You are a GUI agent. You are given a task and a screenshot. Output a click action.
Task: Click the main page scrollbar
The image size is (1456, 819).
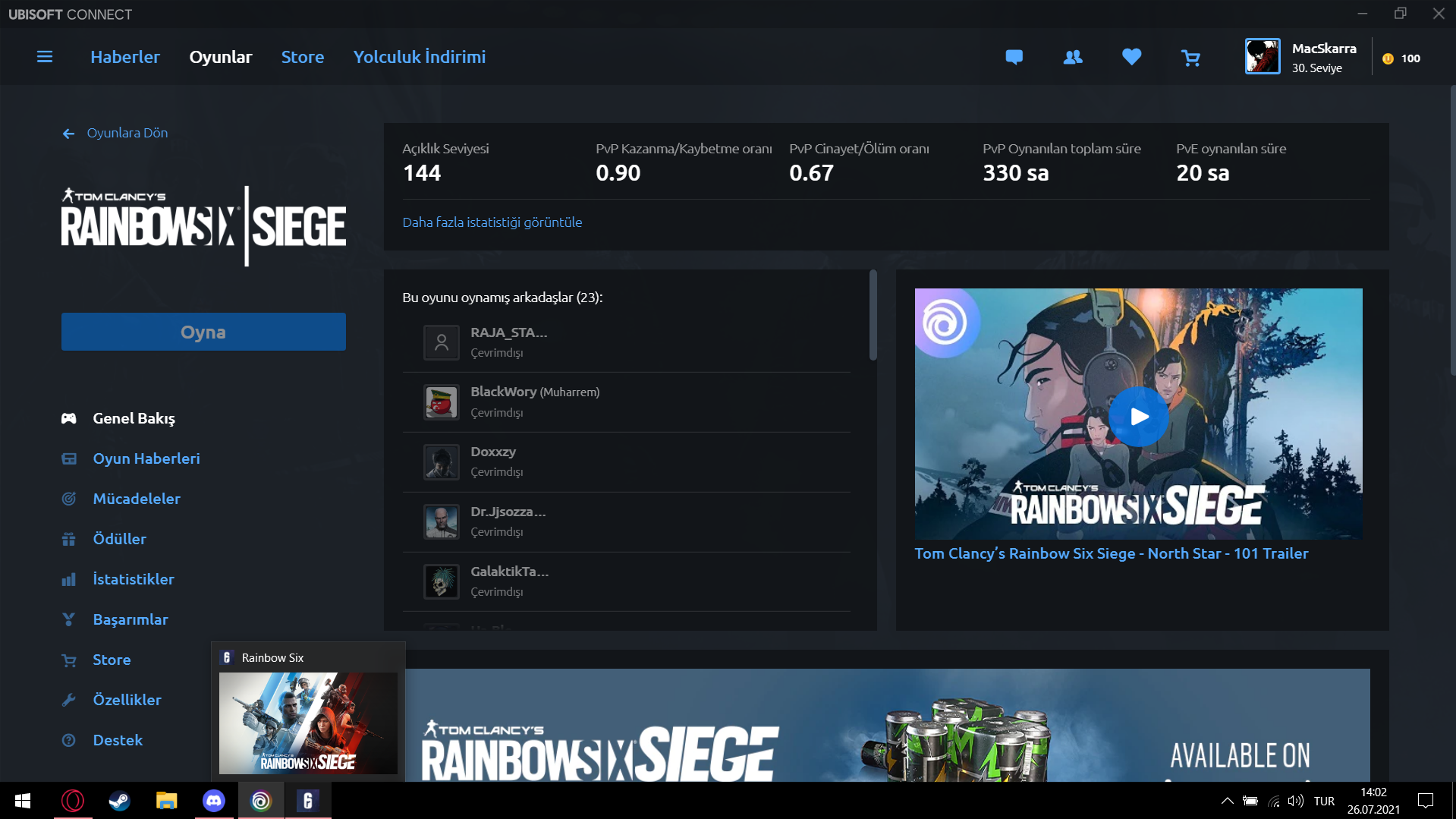coord(1452,232)
